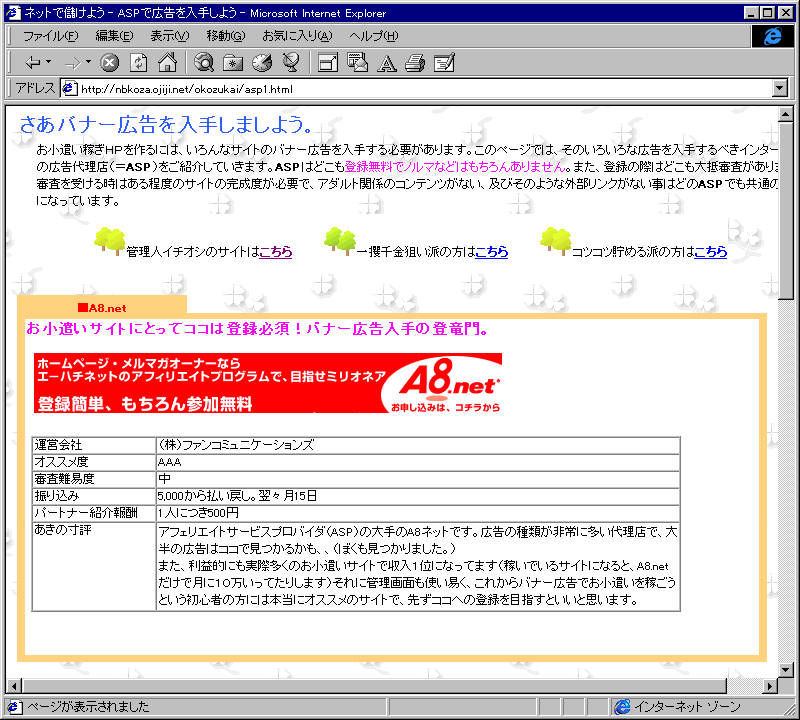Open the お気に入り(A) menu
The width and height of the screenshot is (800, 720).
pos(297,36)
